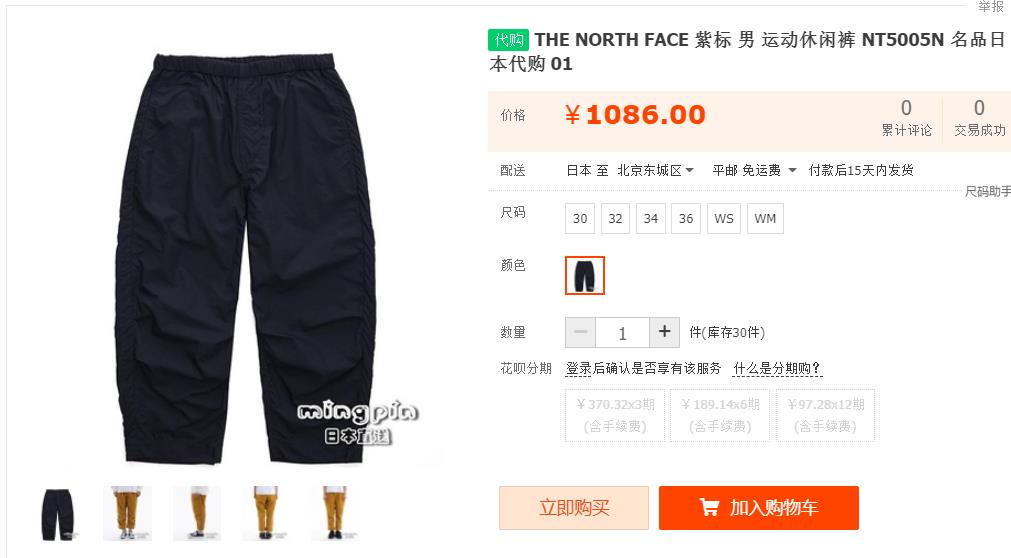Select size 32
This screenshot has height=558, width=1011.
coord(615,219)
